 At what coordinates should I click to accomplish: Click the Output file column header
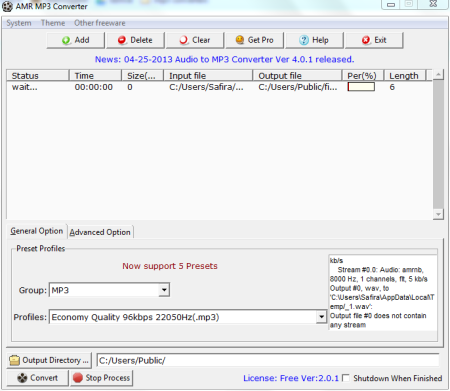pyautogui.click(x=297, y=76)
